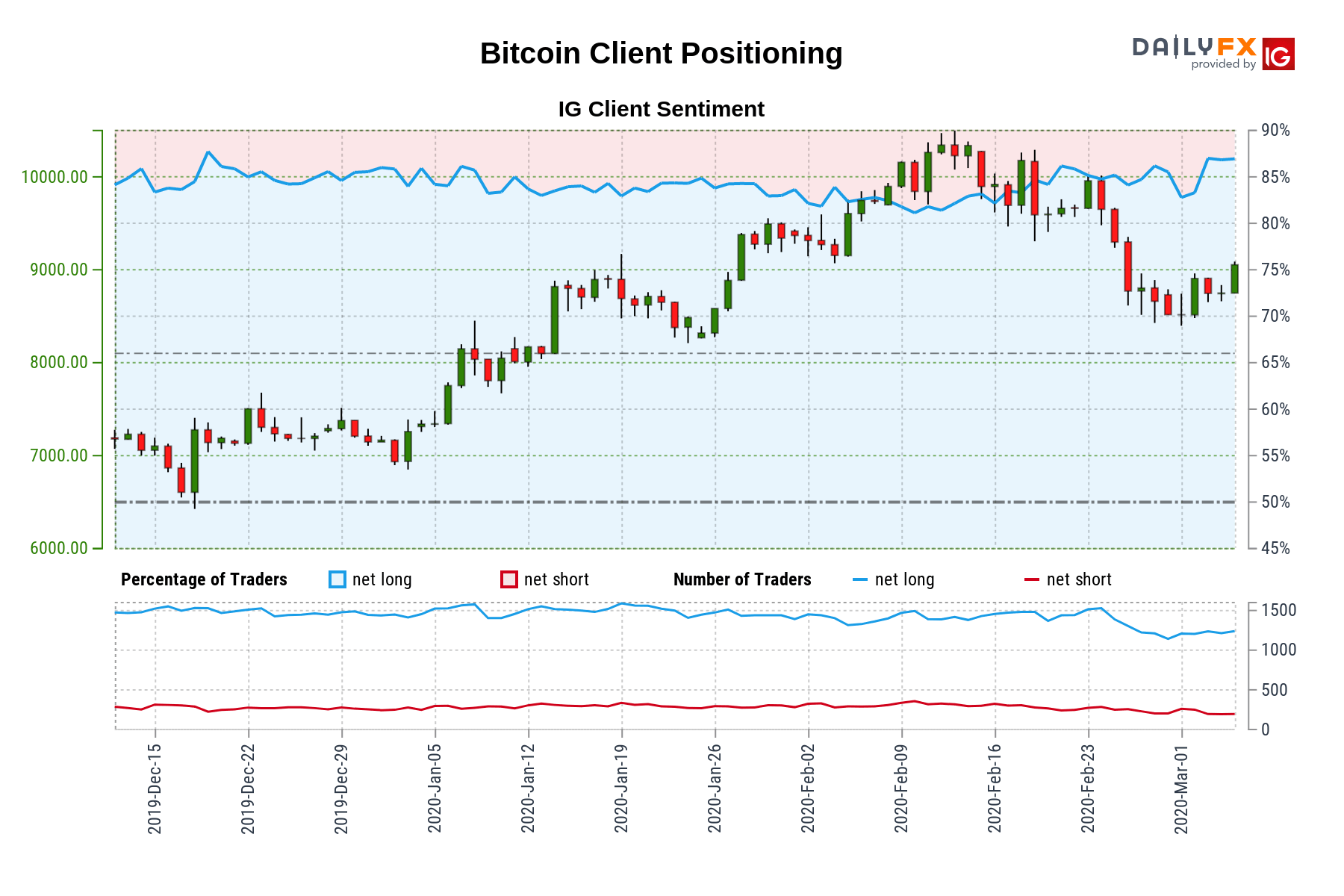The image size is (1344, 896).
Task: Click the 2019-Dec-29 date label
Action: tap(341, 788)
